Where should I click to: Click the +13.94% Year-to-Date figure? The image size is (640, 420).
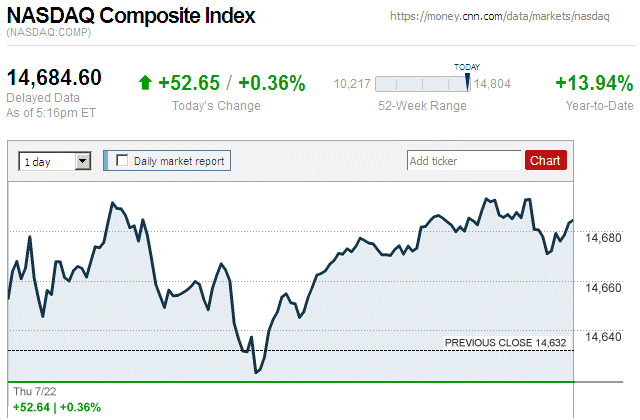(593, 83)
